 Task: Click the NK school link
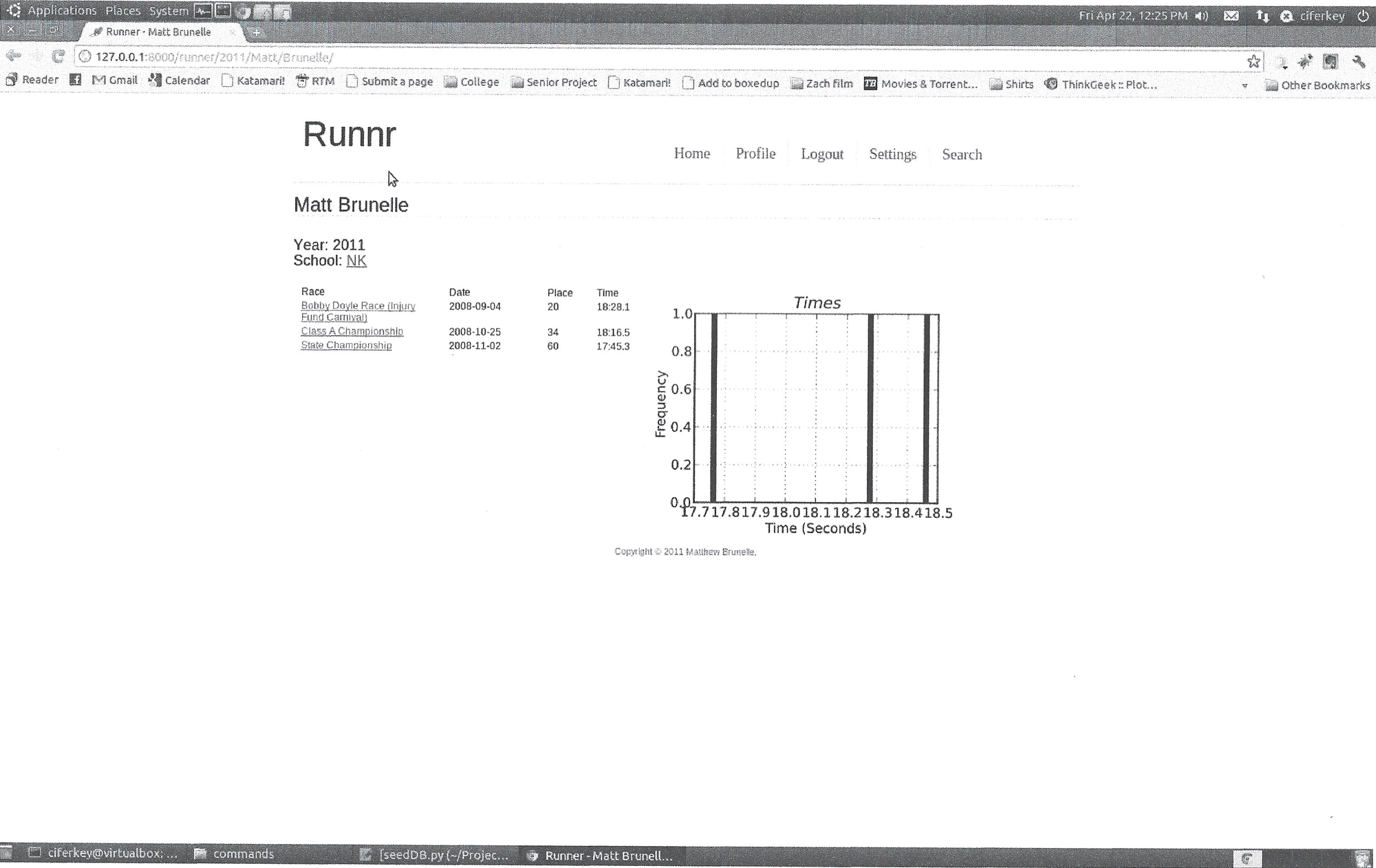356,260
